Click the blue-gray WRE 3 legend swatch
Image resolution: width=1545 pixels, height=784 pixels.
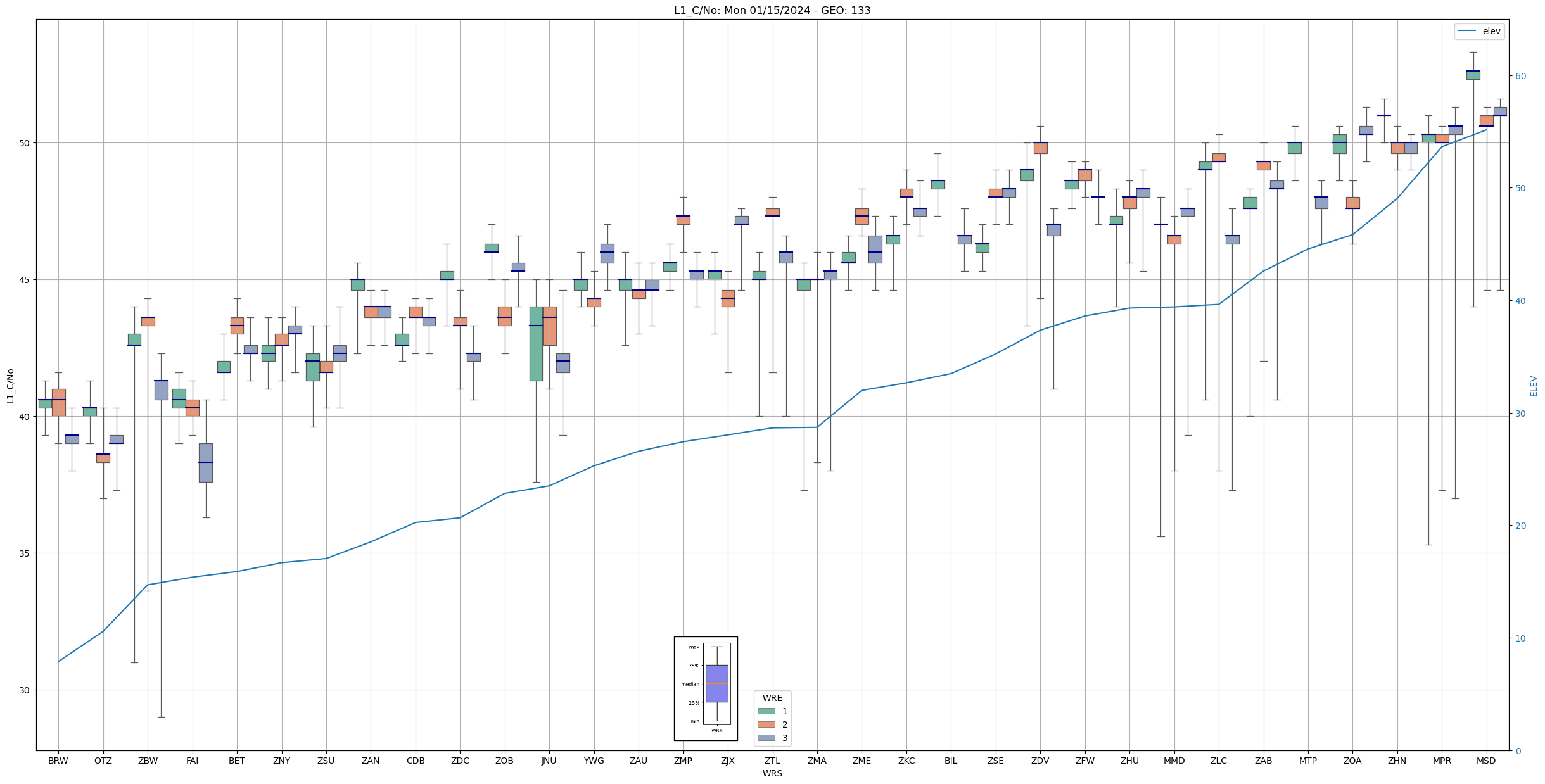766,738
